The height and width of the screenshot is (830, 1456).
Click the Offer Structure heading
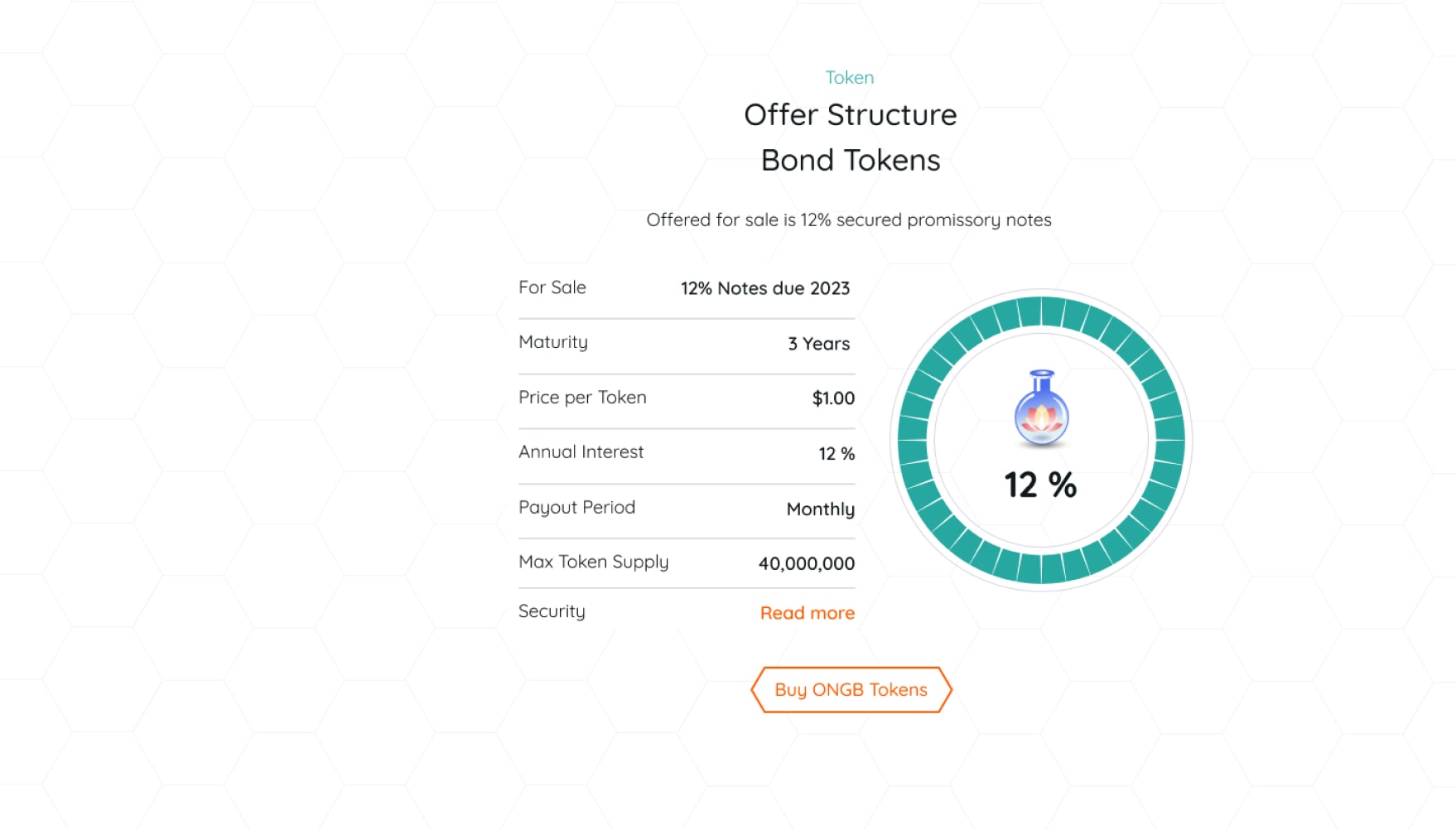850,114
